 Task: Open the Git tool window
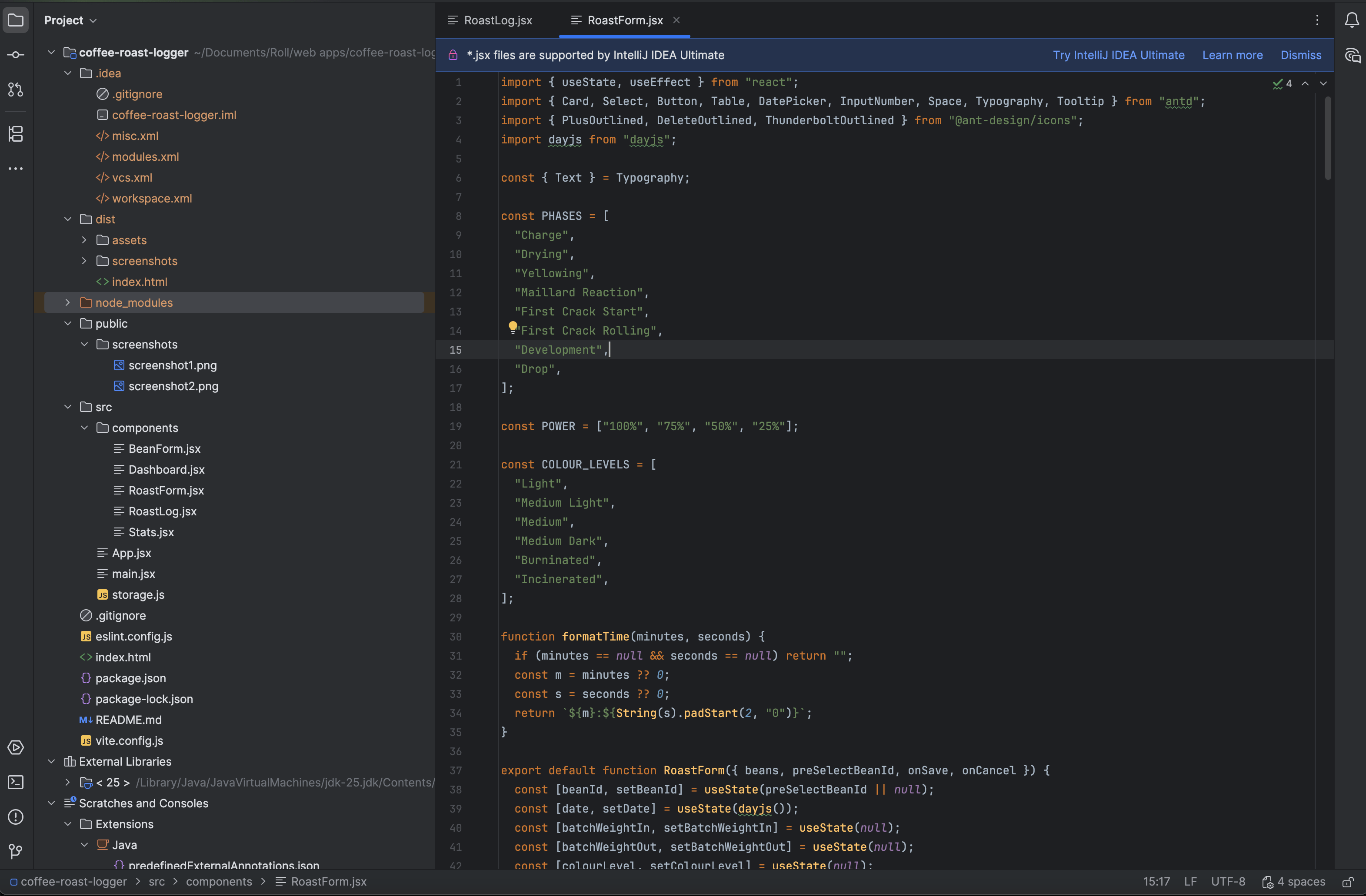tap(16, 851)
